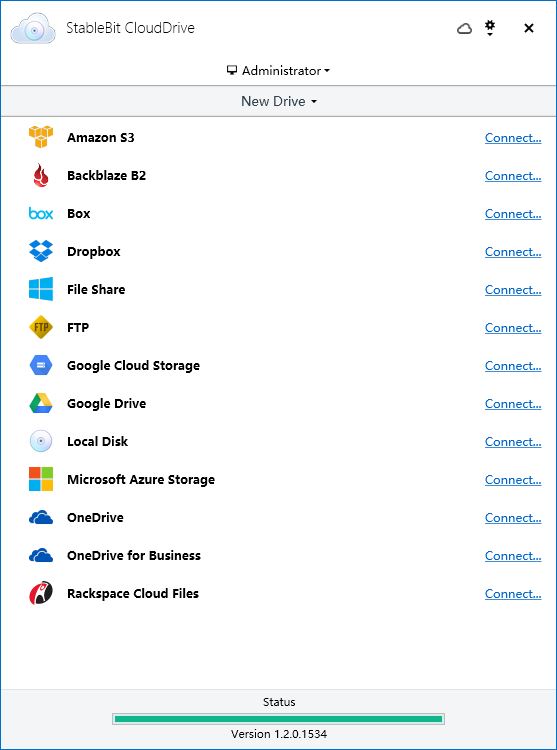This screenshot has height=750, width=557.
Task: Connect to Backblaze B2
Action: [513, 176]
